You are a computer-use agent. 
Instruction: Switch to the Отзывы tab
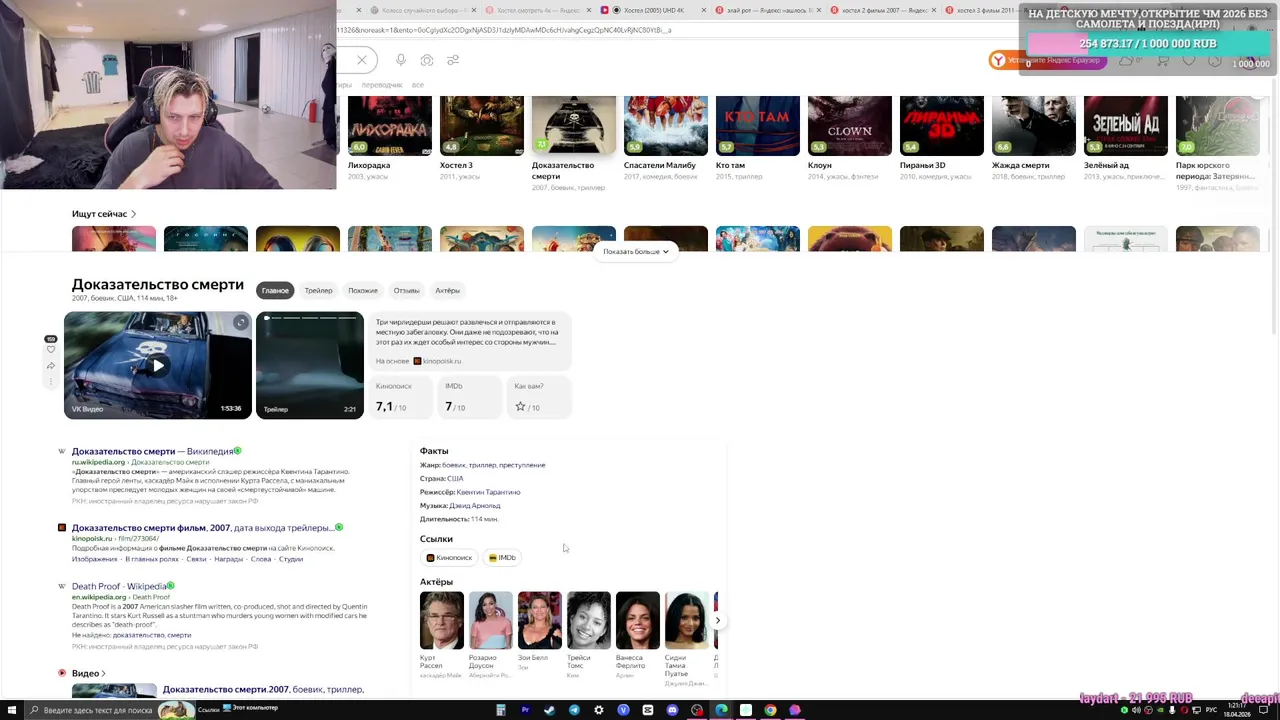406,290
